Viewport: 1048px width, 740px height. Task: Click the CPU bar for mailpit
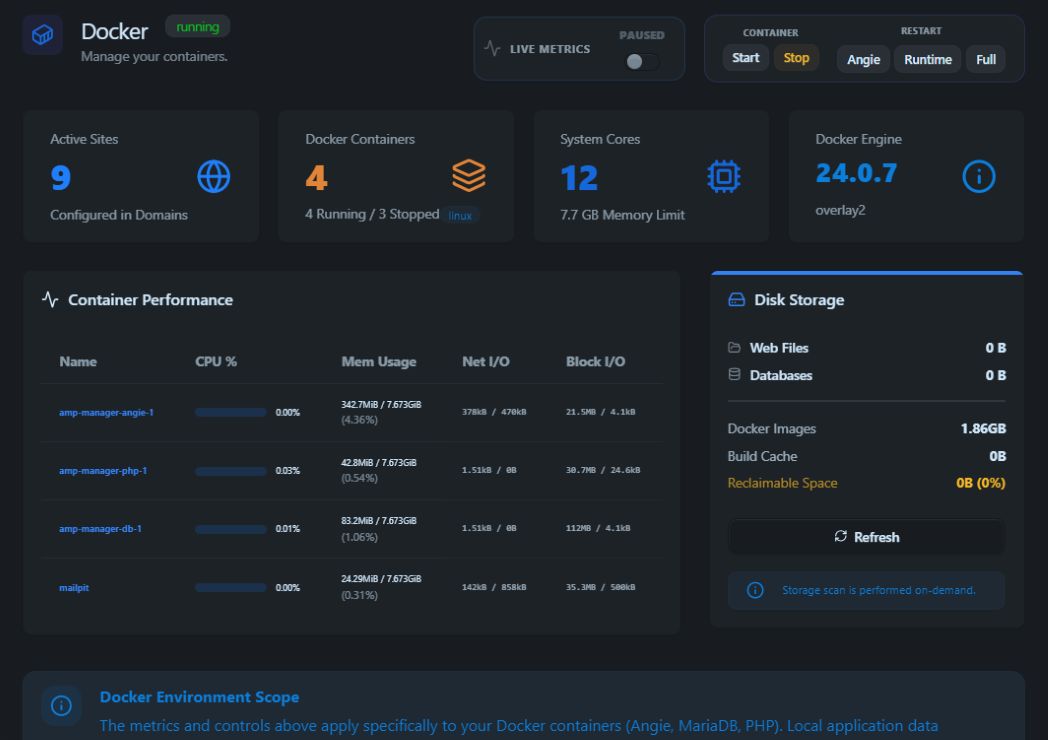point(231,588)
